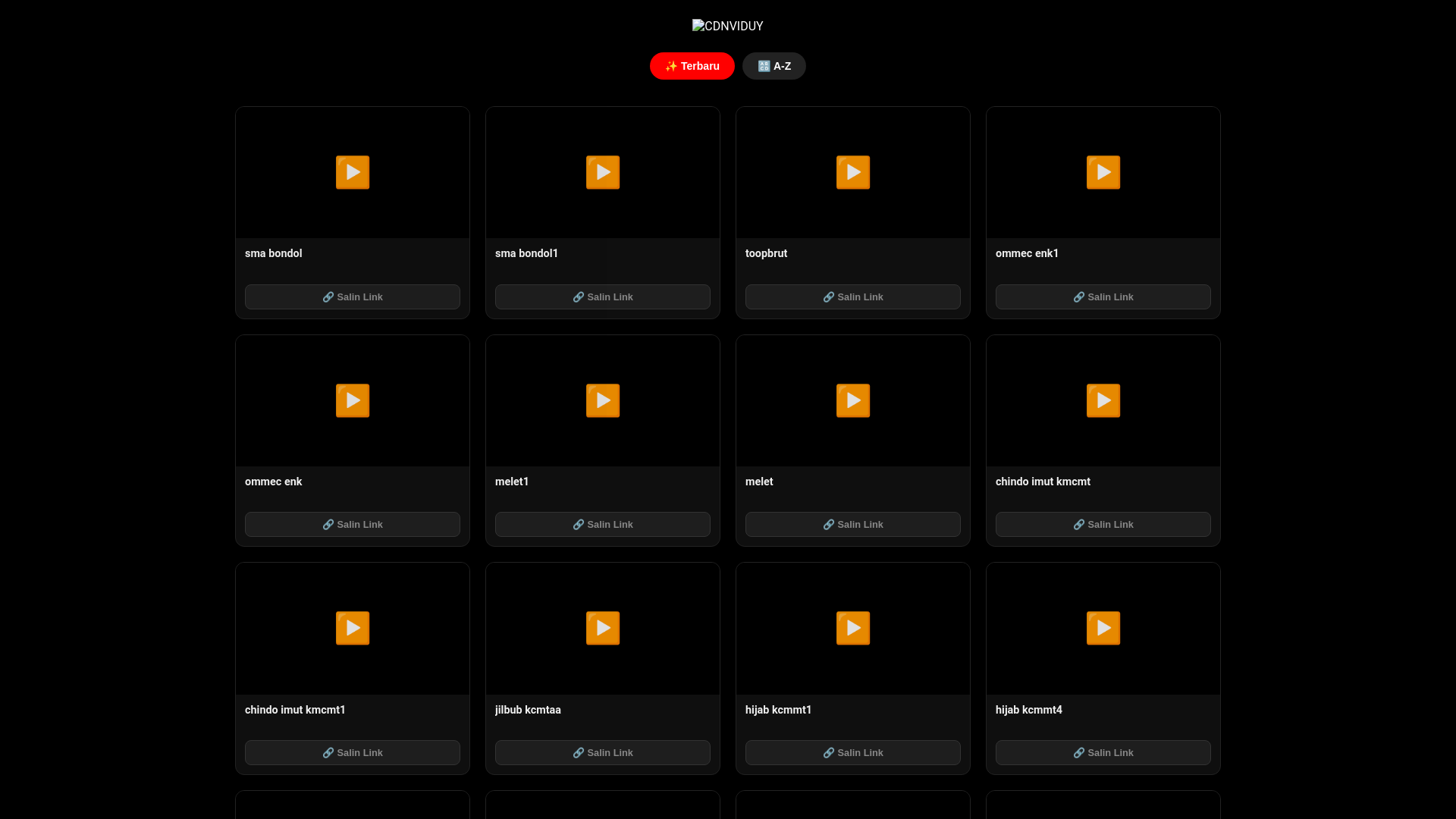Screen dimensions: 1456x819
Task: Click Salin Link under "melet"
Action: point(853,524)
